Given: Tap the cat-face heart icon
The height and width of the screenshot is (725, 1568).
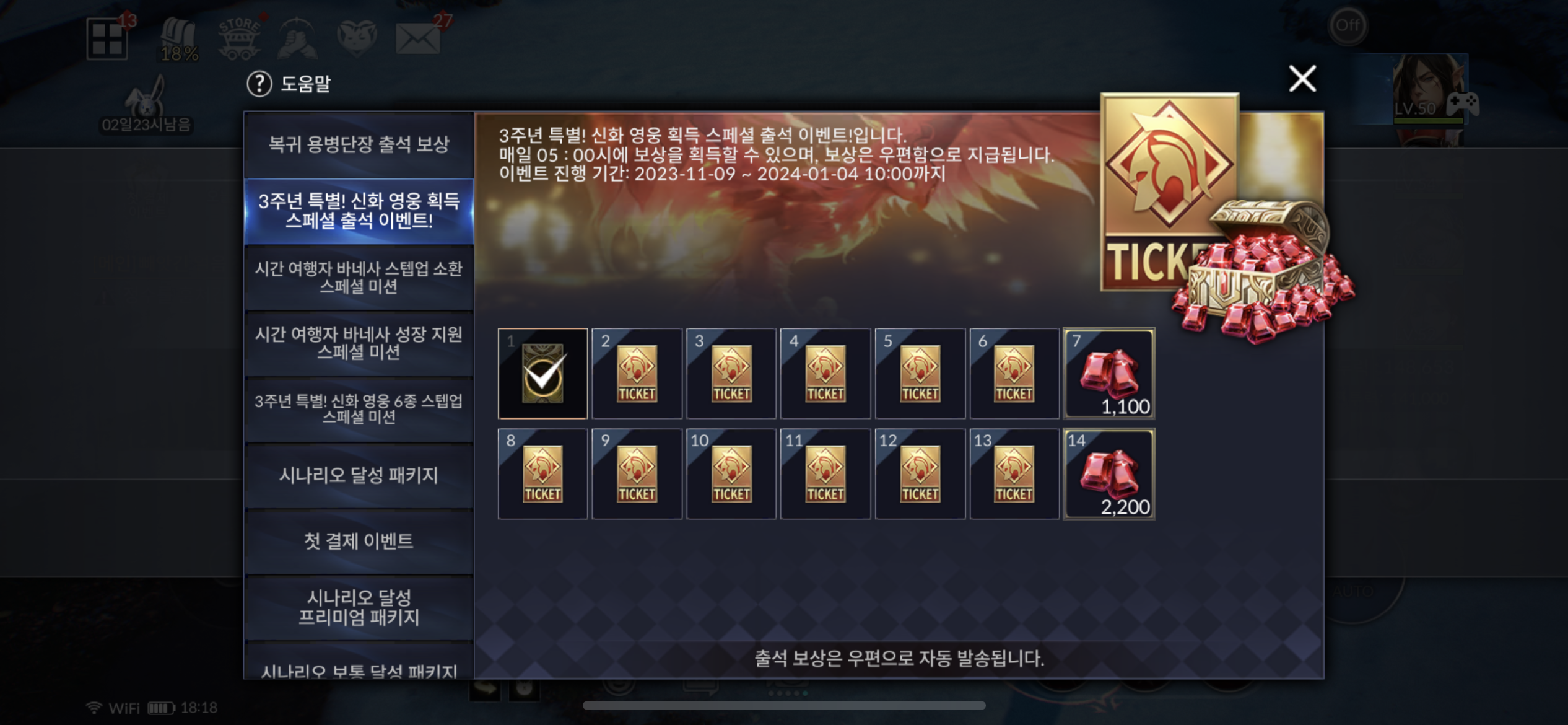Looking at the screenshot, I should [x=357, y=37].
